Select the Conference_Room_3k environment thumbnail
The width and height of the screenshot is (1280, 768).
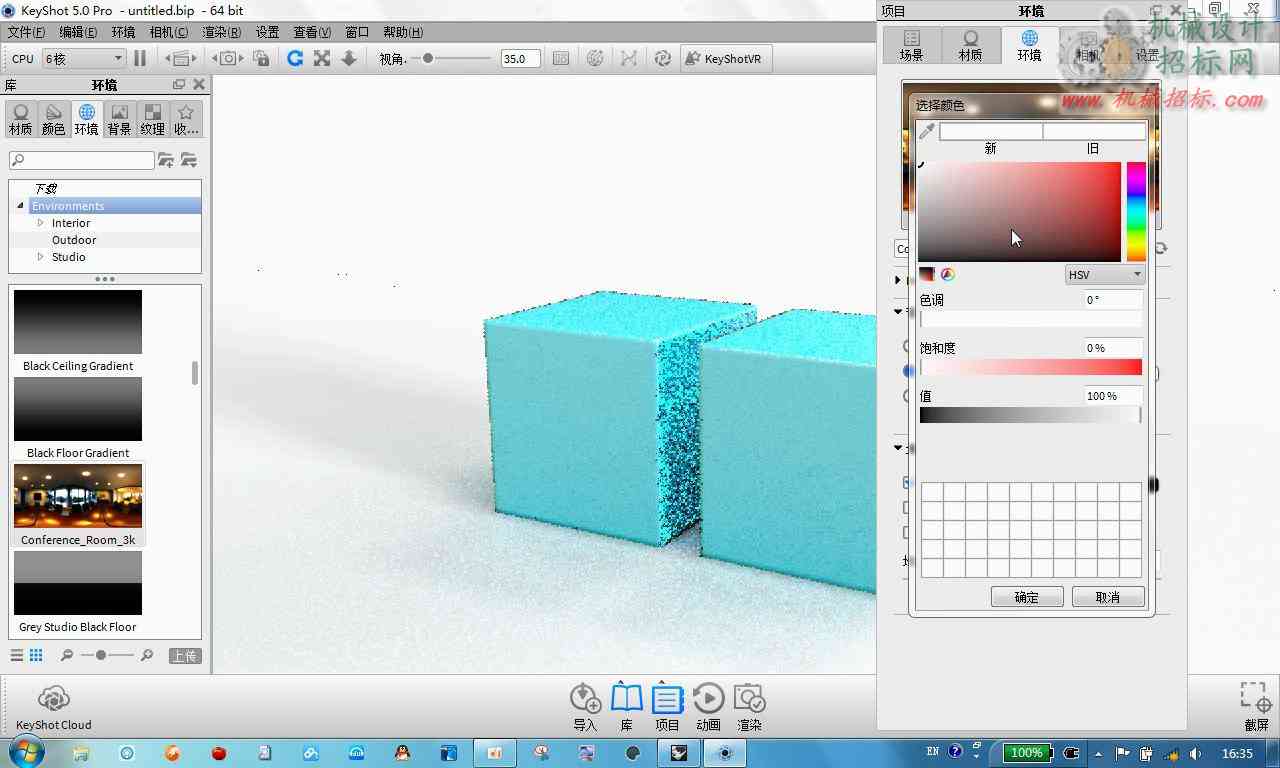click(x=78, y=504)
